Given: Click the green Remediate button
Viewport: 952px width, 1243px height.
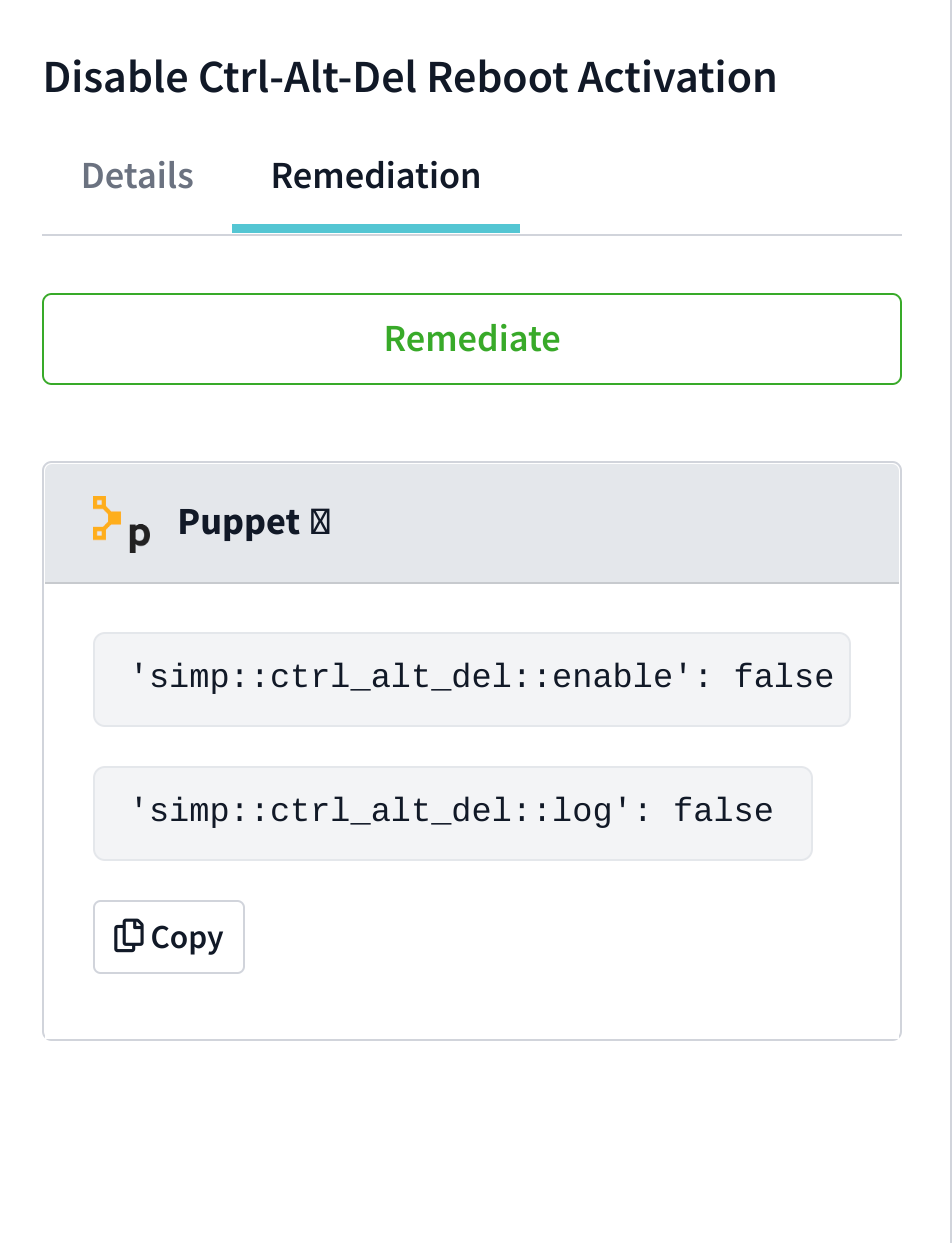Looking at the screenshot, I should pos(472,339).
